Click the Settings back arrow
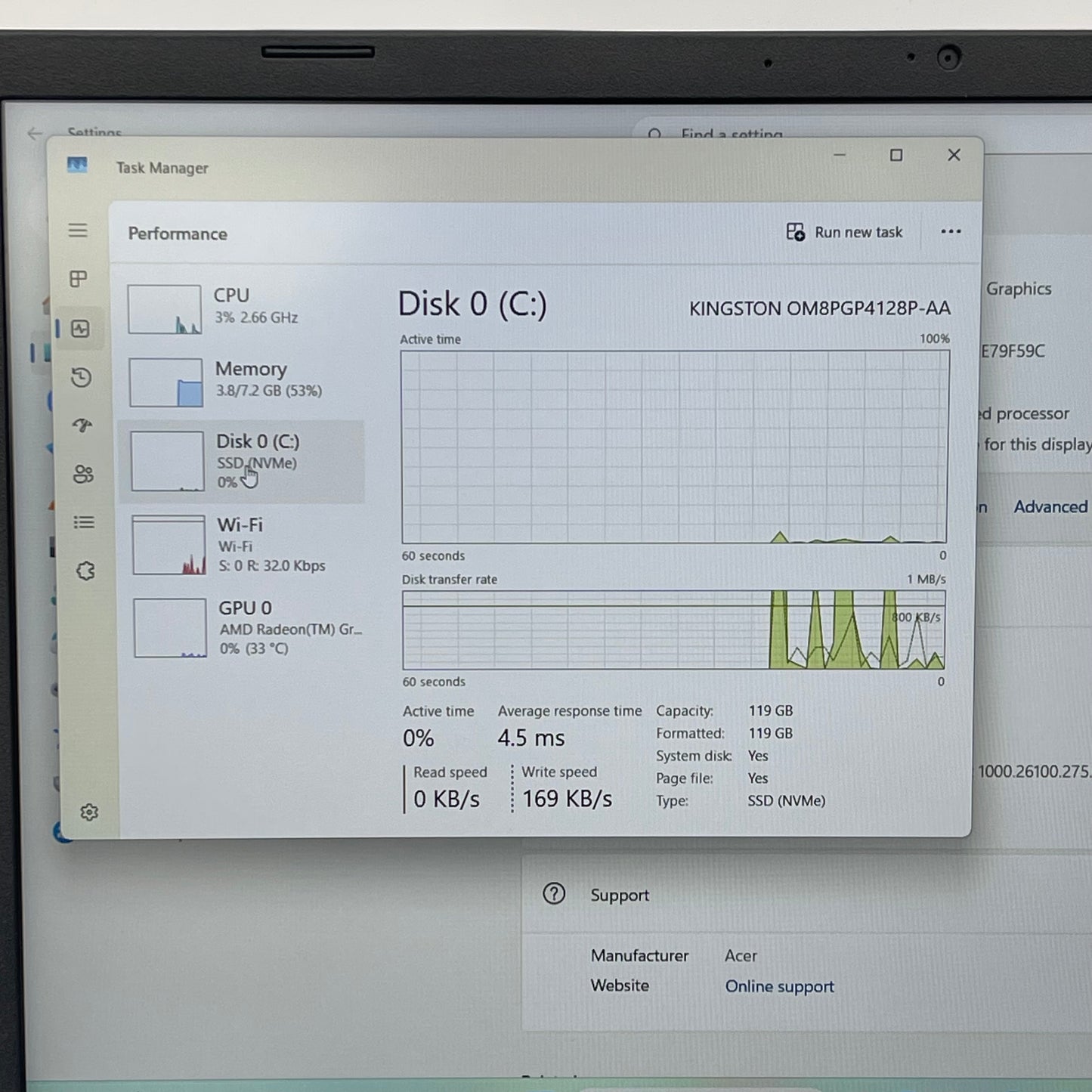Viewport: 1092px width, 1092px height. [35, 134]
